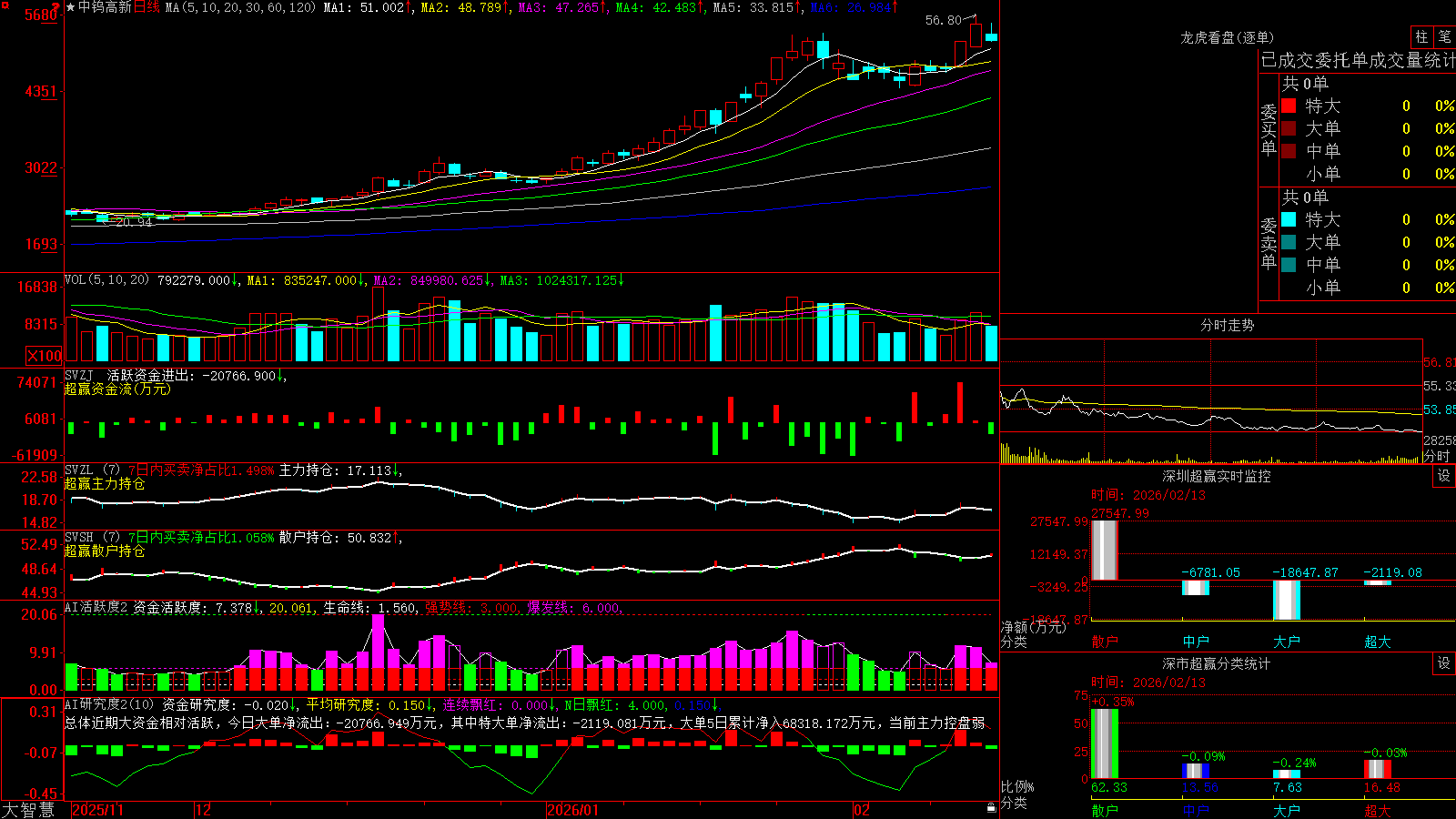Click the 已成交委托单成交量统计 header
Viewport: 1456px width, 819px height.
pyautogui.click(x=1358, y=61)
